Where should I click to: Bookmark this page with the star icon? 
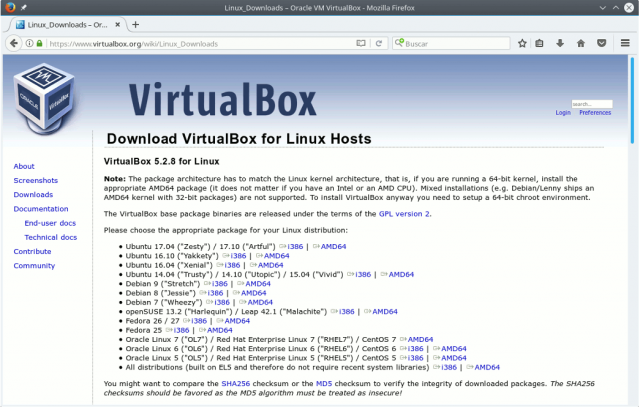[522, 43]
